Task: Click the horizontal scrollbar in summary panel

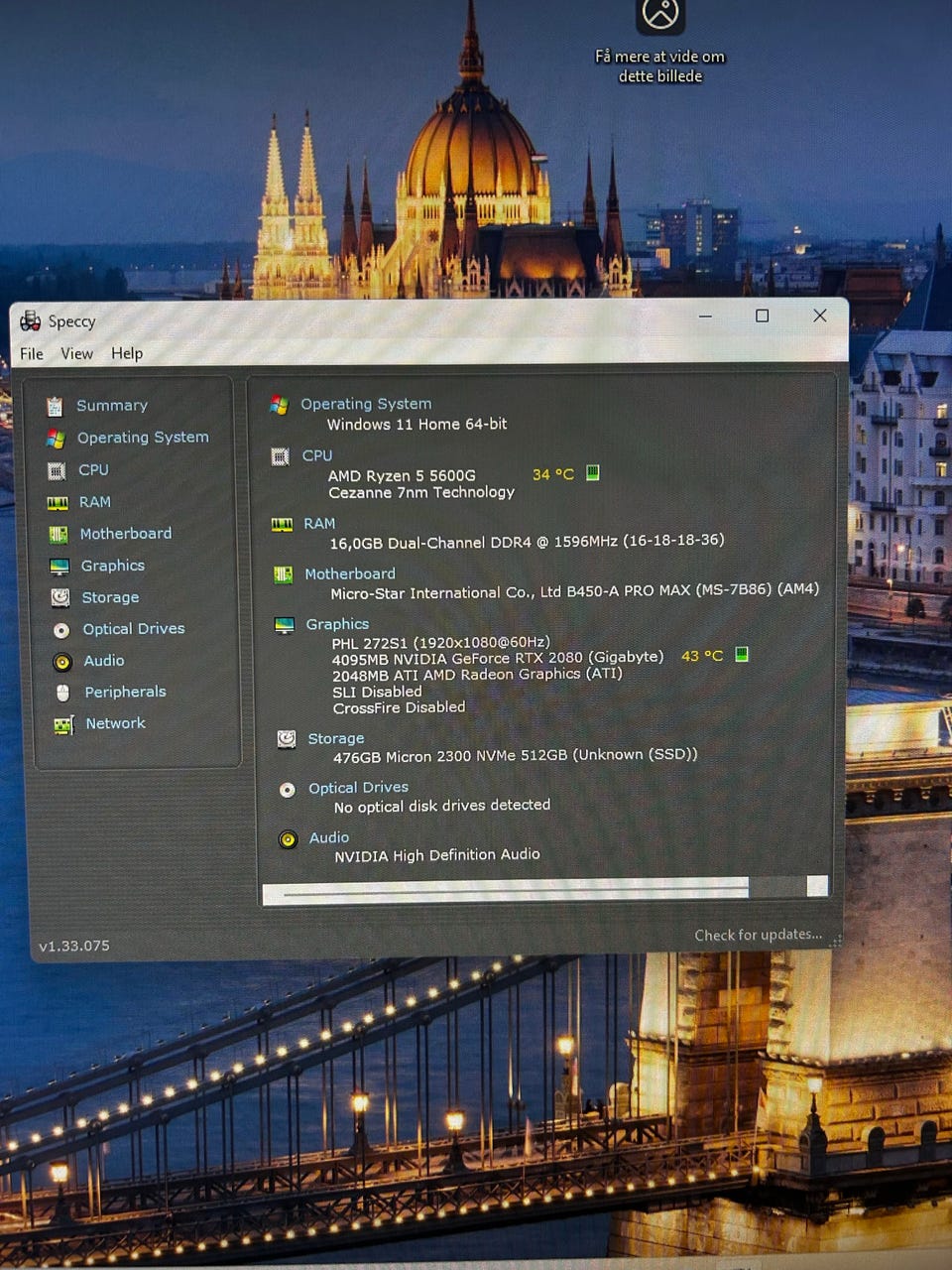Action: (x=516, y=889)
